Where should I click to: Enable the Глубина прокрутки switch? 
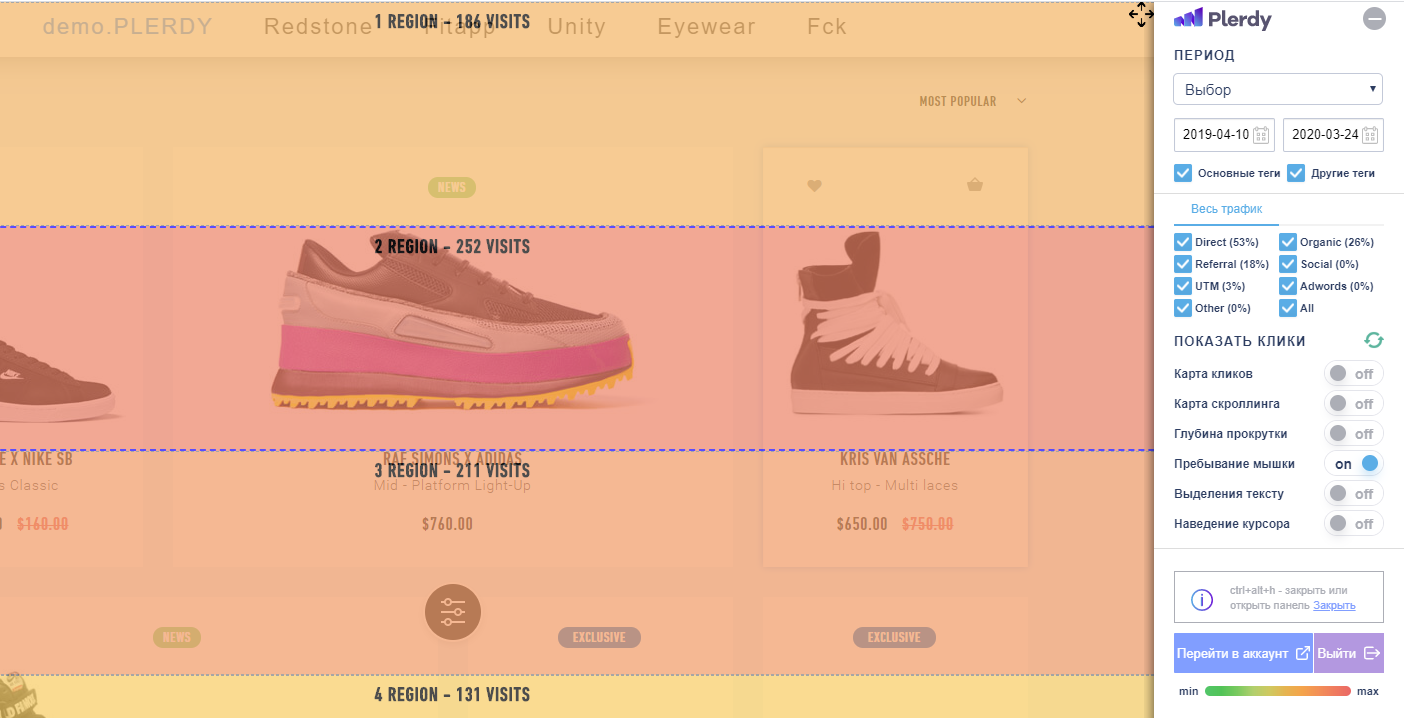[x=1353, y=434]
